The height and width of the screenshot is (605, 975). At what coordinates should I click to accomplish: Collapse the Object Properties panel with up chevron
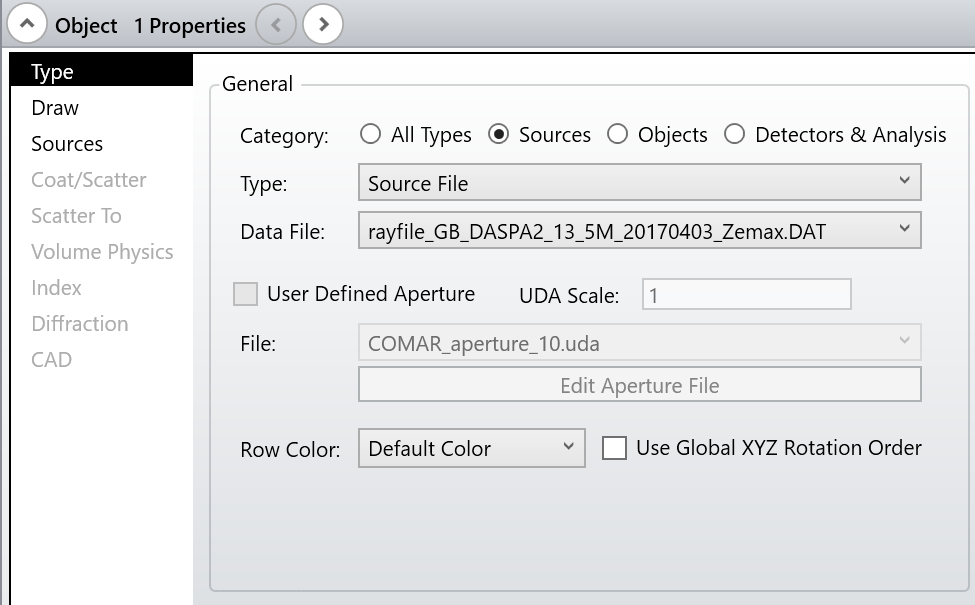tap(27, 24)
